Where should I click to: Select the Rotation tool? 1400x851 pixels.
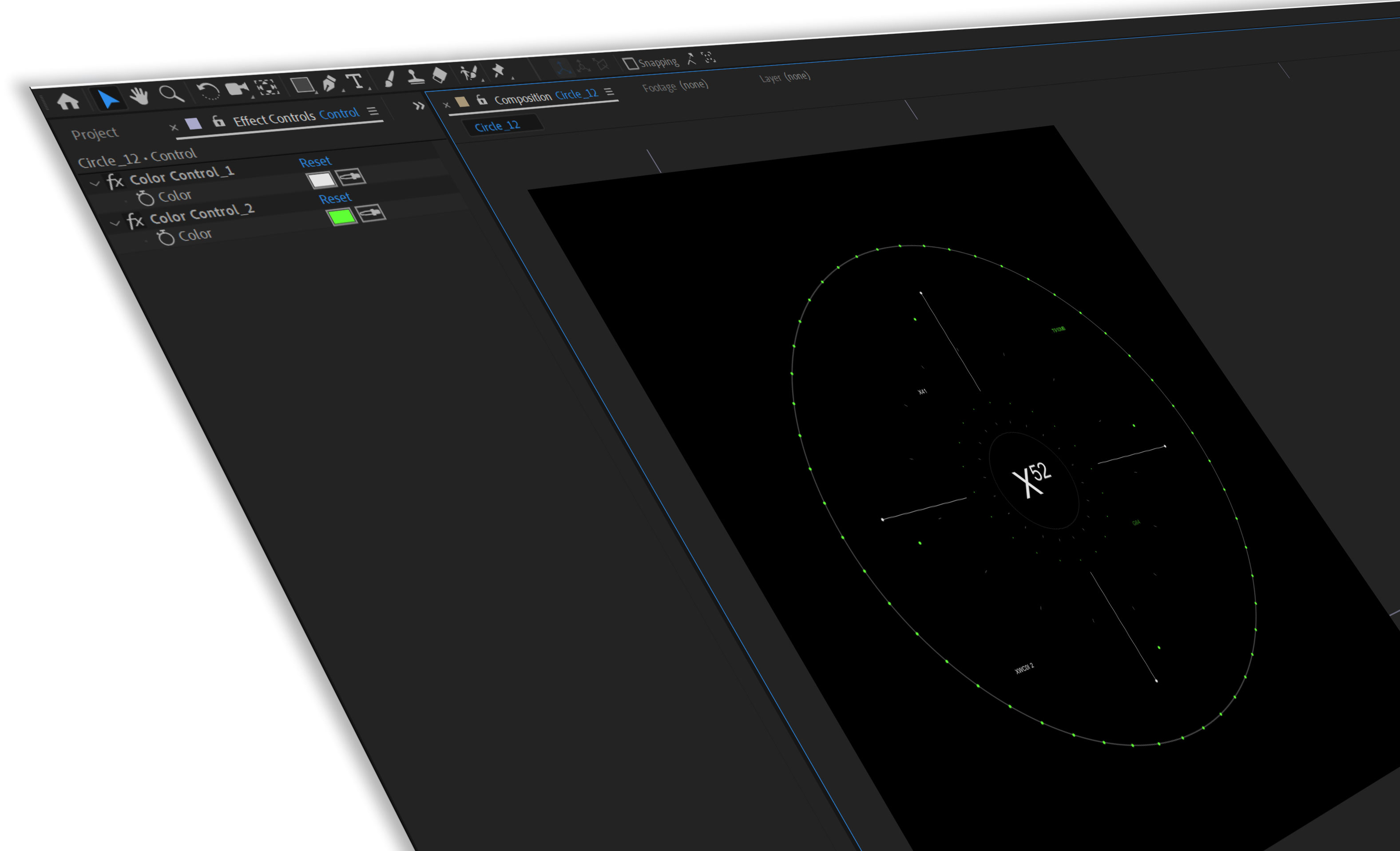tap(208, 91)
